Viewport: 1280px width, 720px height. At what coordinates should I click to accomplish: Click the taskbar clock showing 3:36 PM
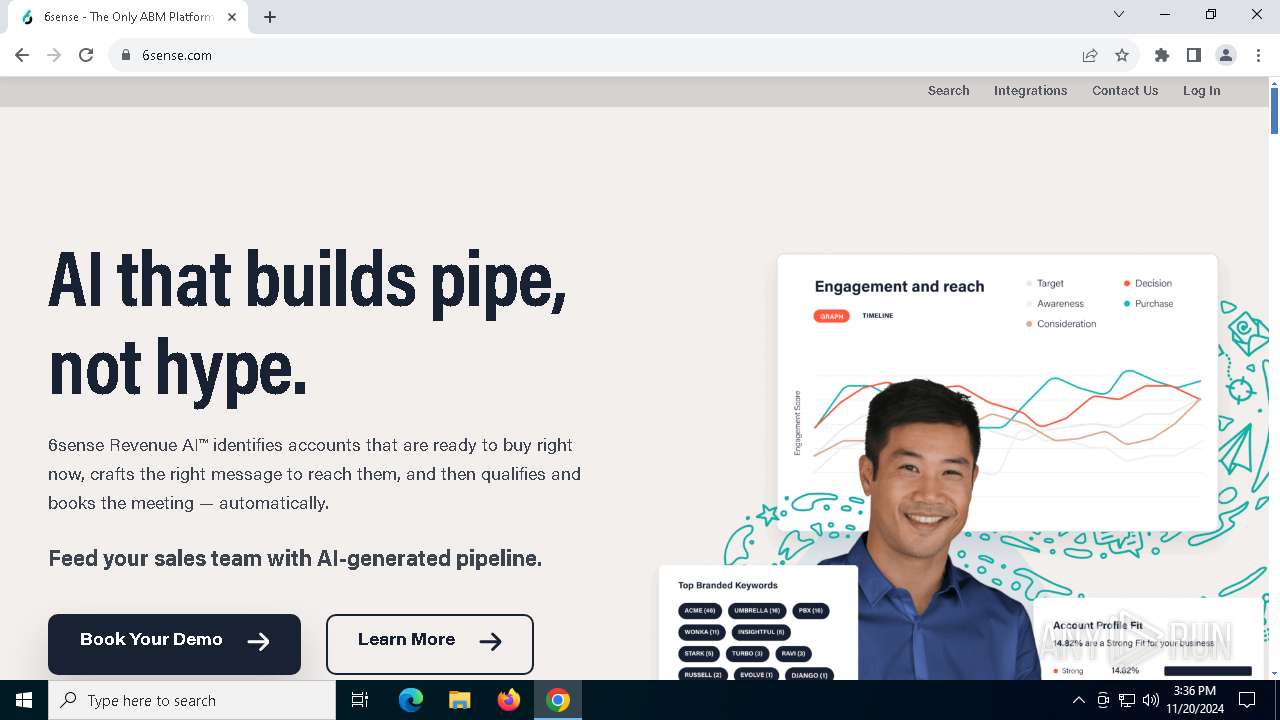pyautogui.click(x=1194, y=700)
